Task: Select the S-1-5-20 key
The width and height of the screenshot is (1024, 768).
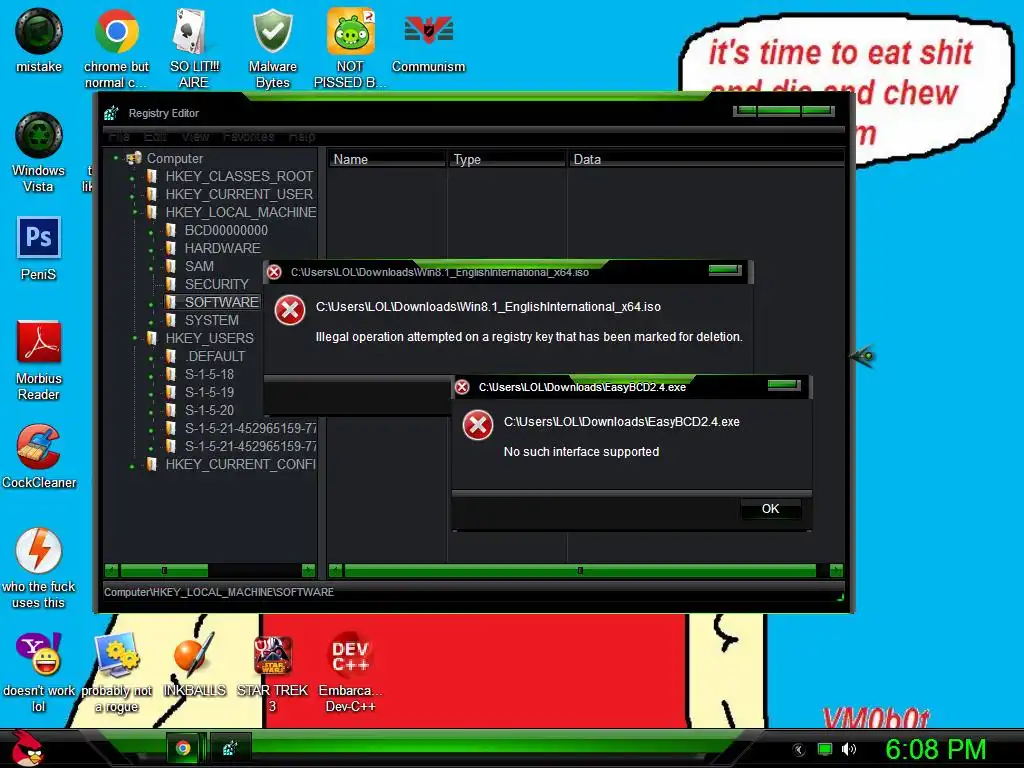Action: click(209, 410)
